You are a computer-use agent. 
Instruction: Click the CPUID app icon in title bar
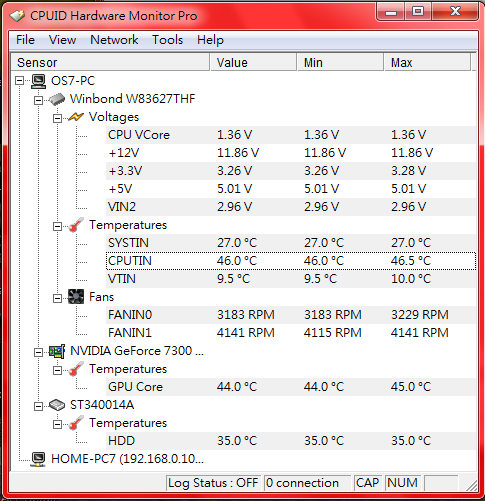pyautogui.click(x=17, y=15)
